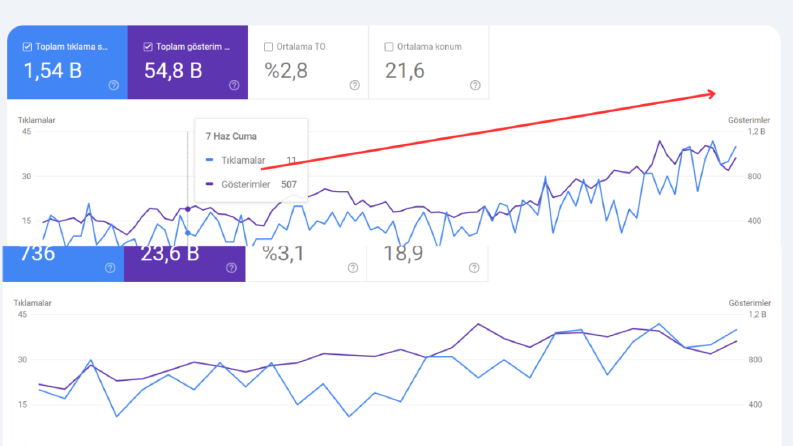The width and height of the screenshot is (793, 446).
Task: Open help icon on %3,1 card
Action: (353, 267)
